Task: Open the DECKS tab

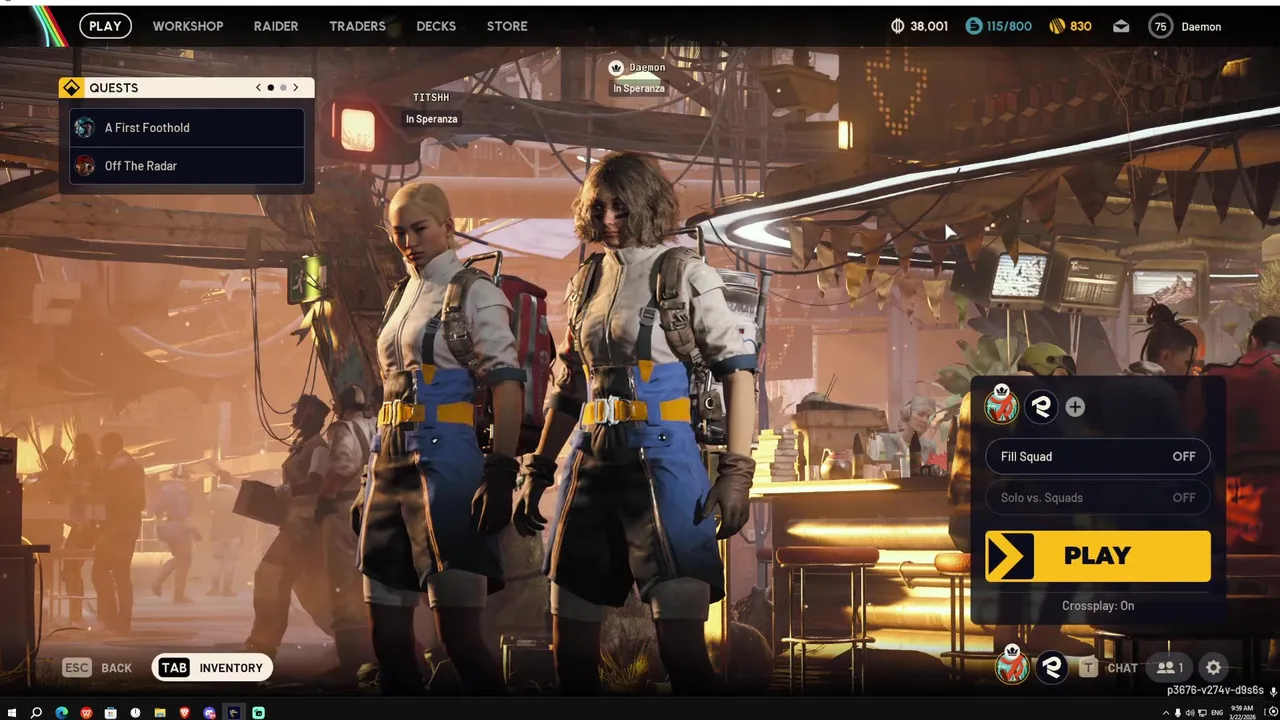Action: [436, 26]
